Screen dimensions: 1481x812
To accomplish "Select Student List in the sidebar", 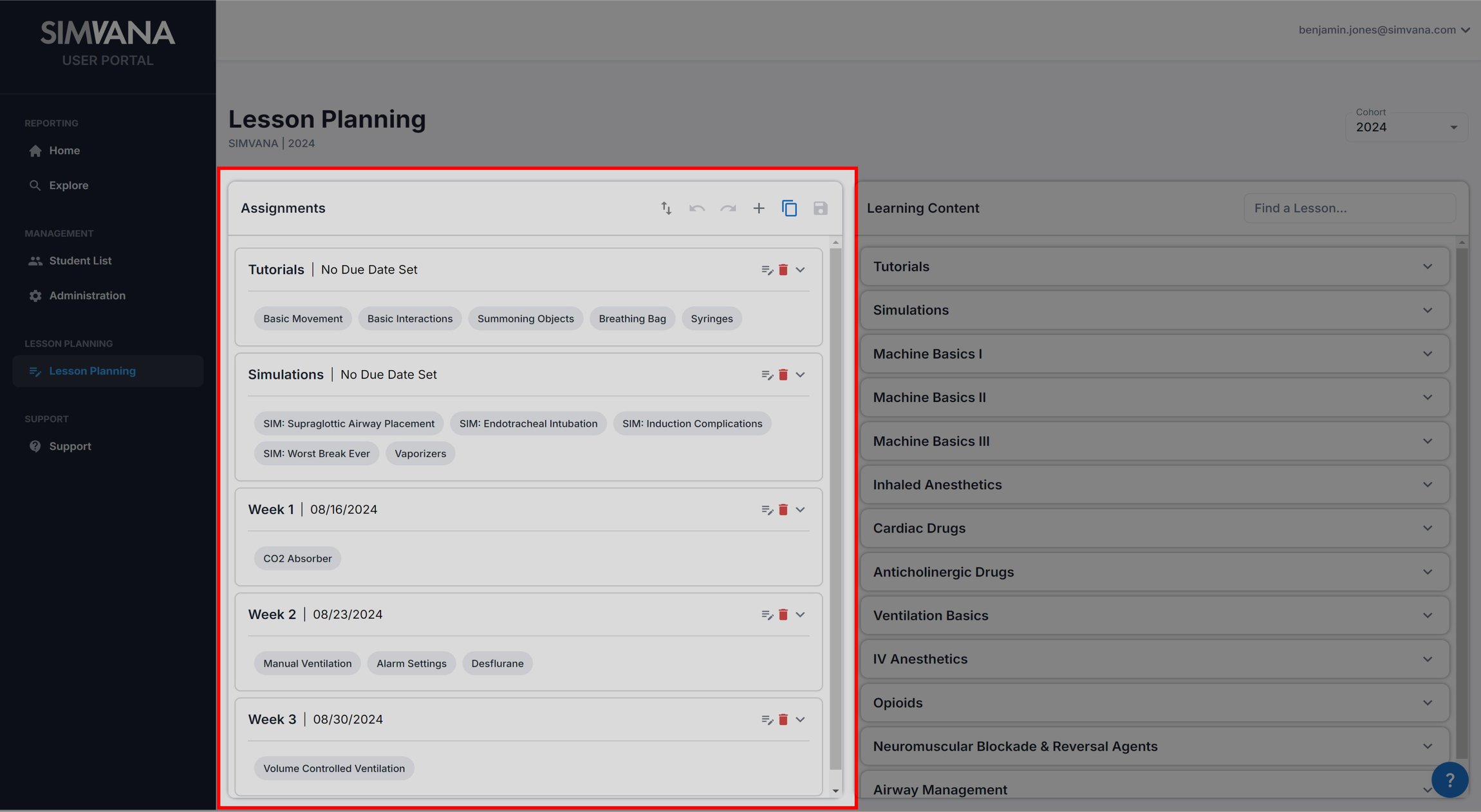I will point(80,261).
